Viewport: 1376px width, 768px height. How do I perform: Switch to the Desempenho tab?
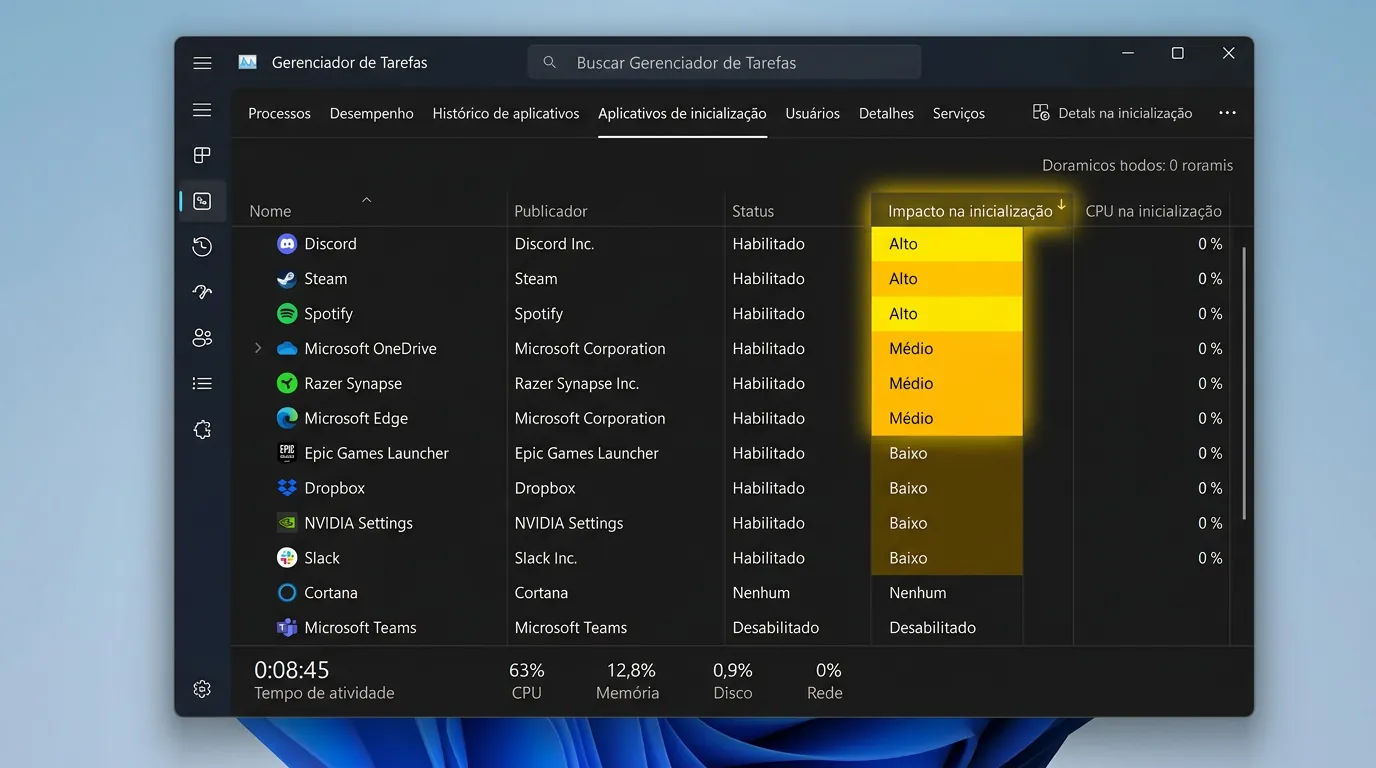pos(372,114)
